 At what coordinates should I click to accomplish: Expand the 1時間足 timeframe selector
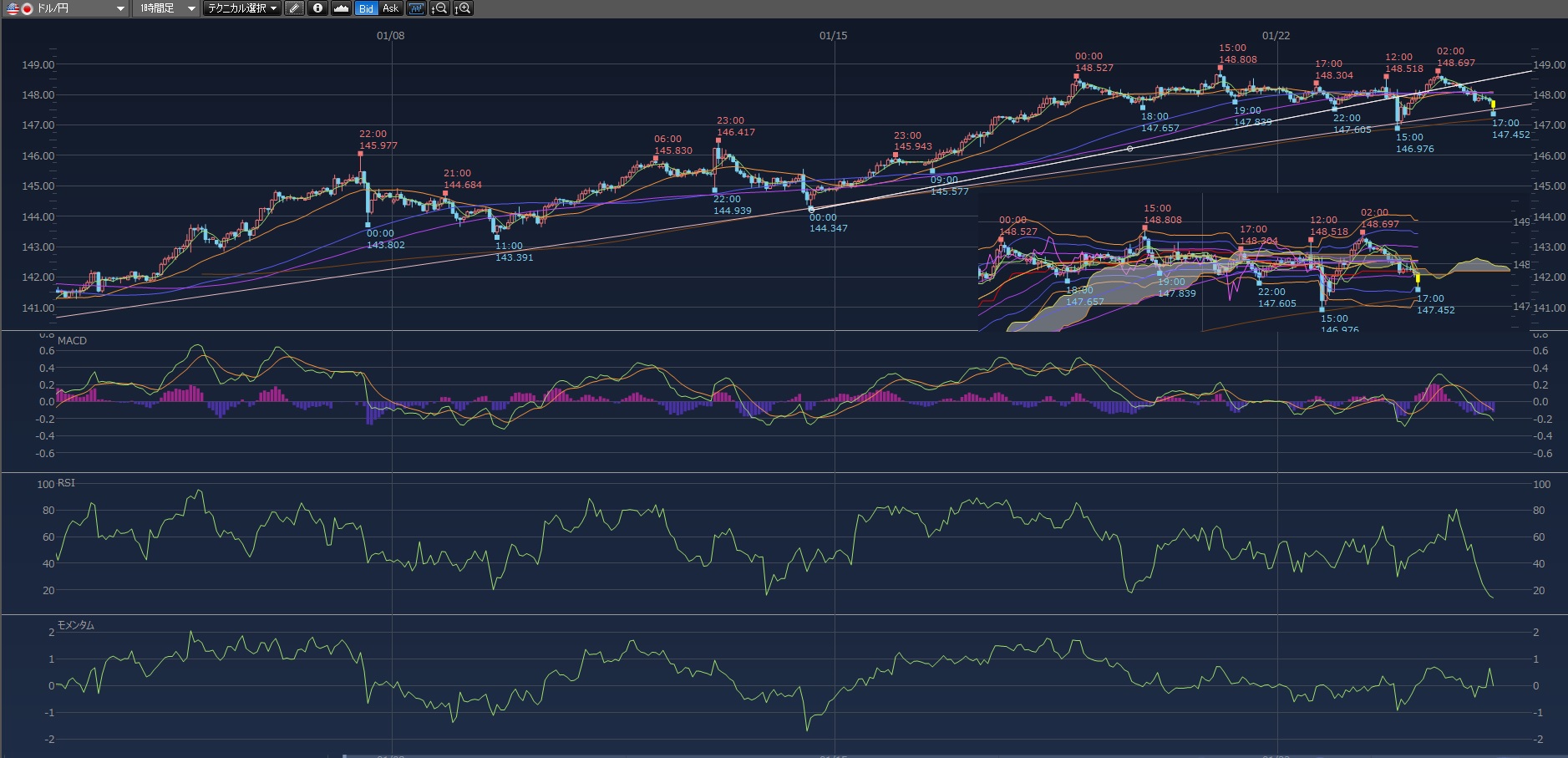(x=191, y=8)
